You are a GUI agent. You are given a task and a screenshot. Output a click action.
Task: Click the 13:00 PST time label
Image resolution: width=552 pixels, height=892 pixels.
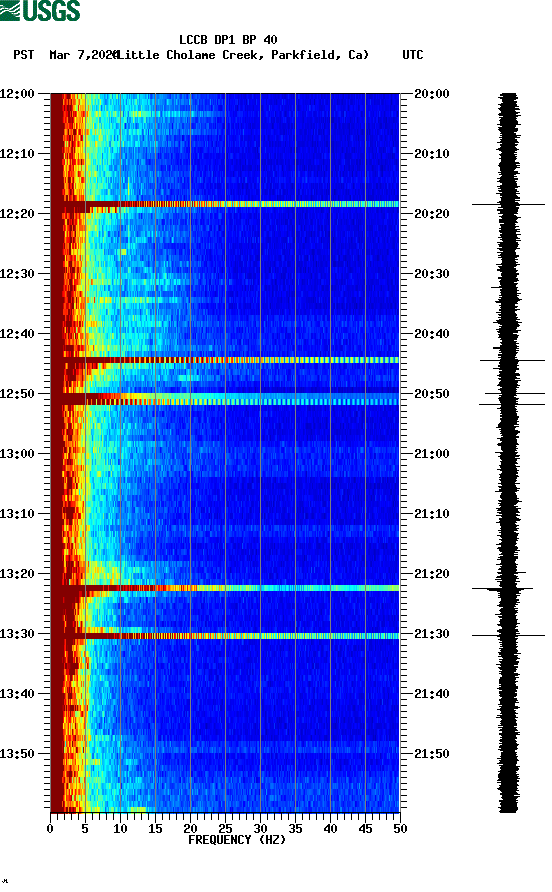pos(18,453)
